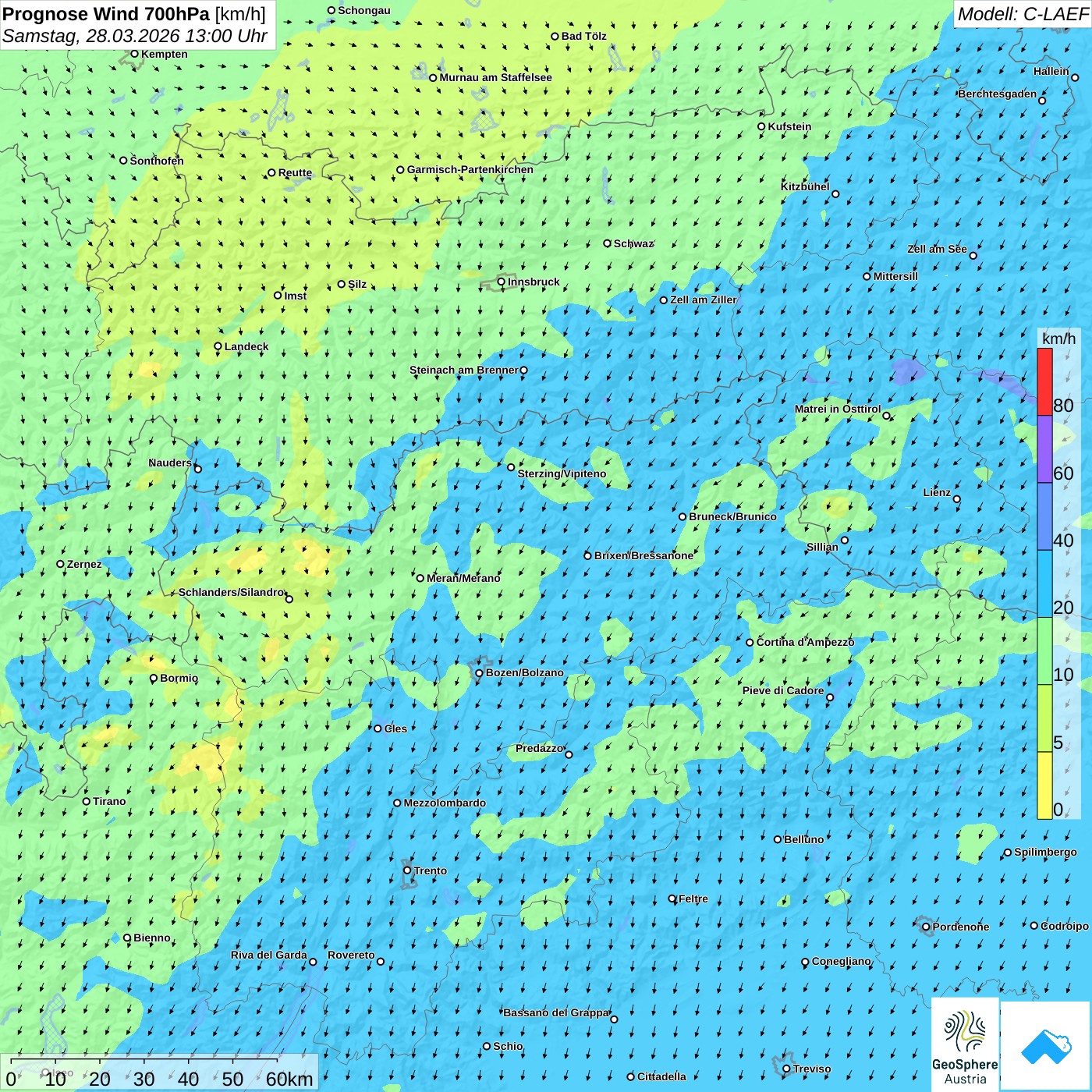Click the Predazzo location marker

569,754
